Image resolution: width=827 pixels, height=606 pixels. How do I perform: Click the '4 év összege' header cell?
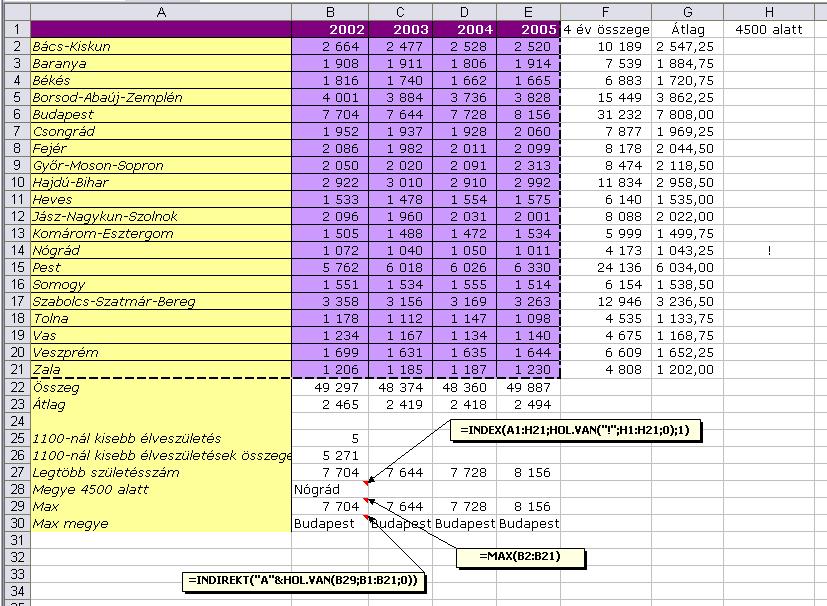(x=606, y=30)
